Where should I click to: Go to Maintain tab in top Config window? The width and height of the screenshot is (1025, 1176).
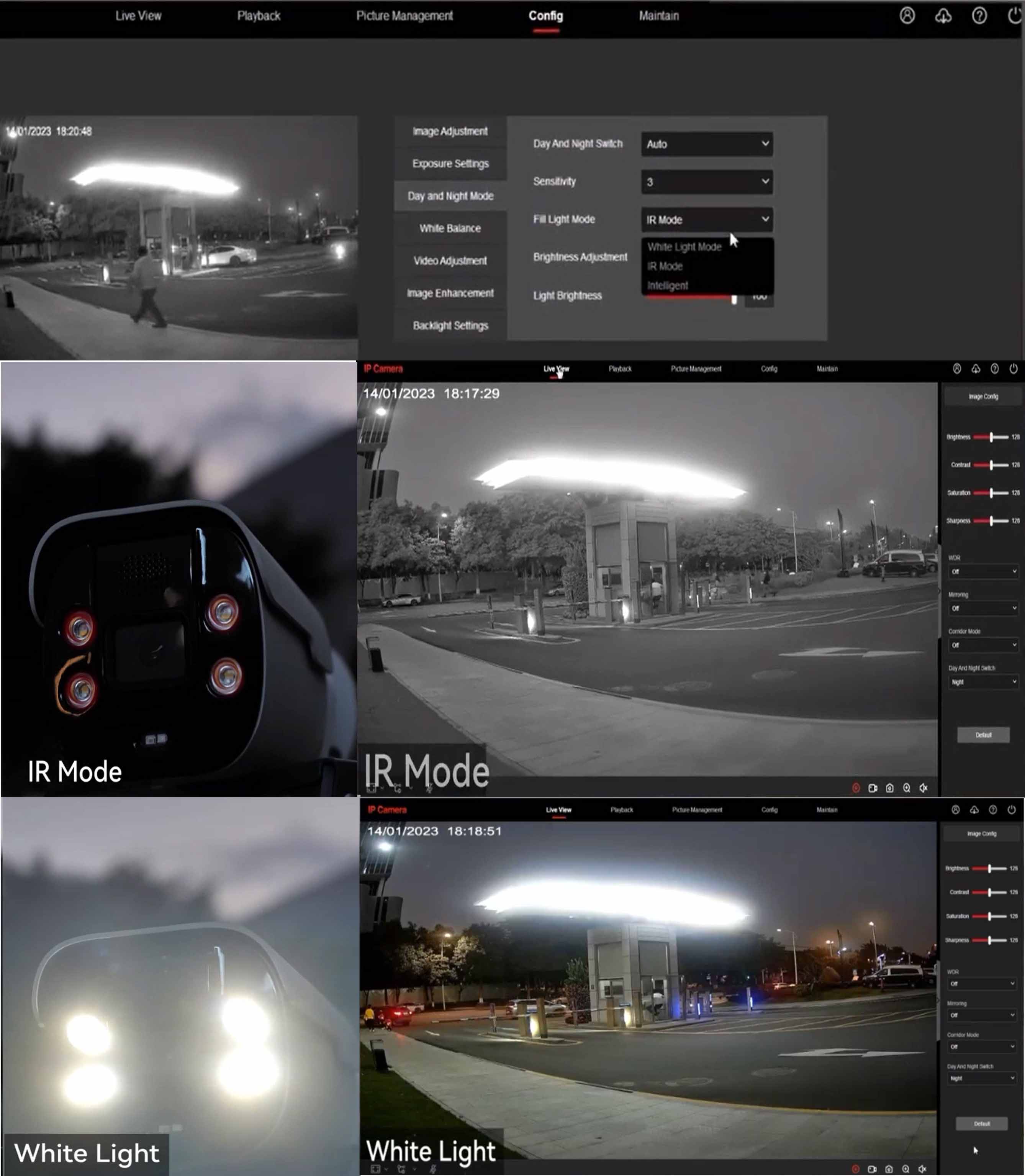[x=659, y=16]
